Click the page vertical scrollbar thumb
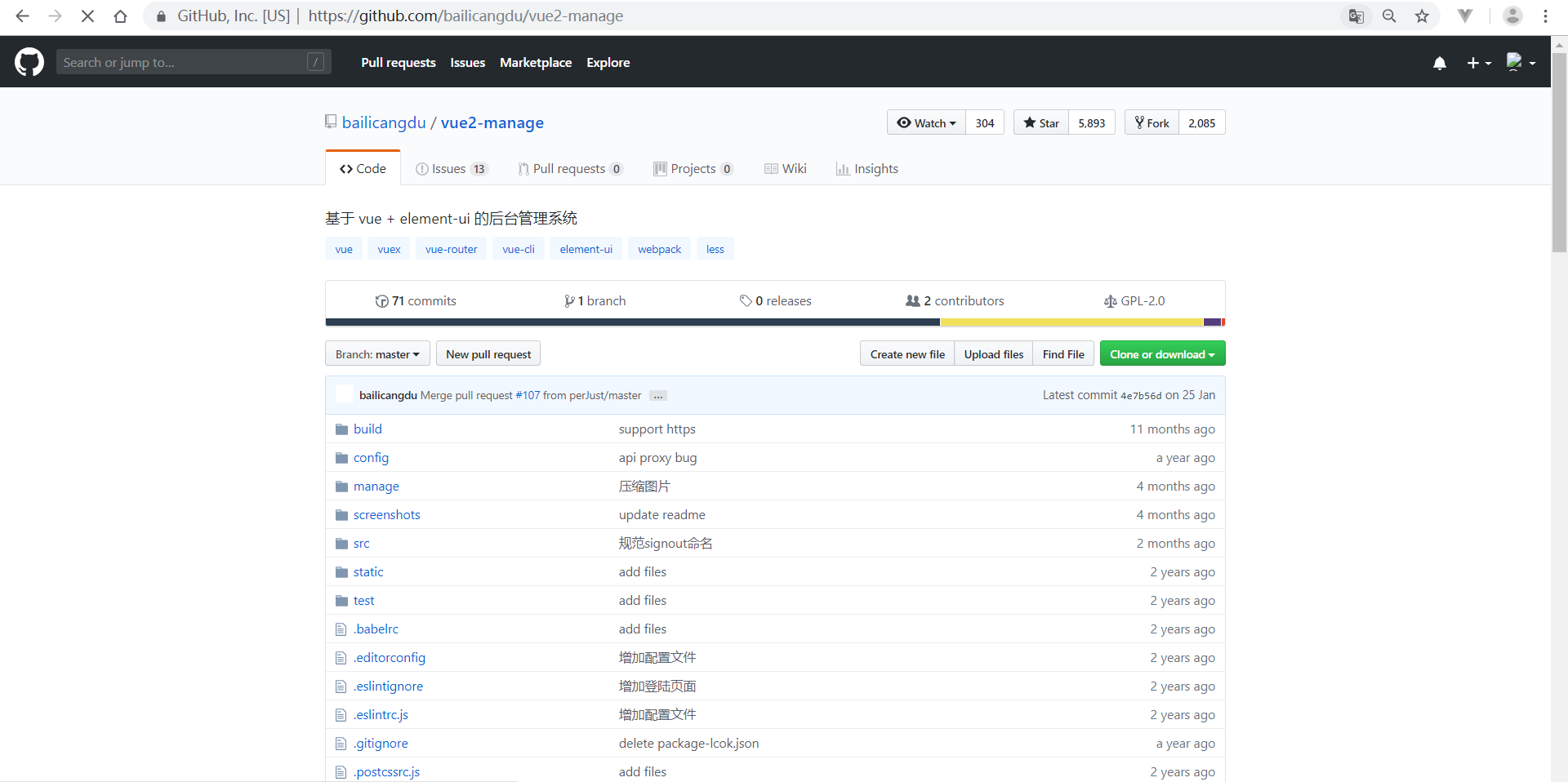 click(x=1559, y=151)
